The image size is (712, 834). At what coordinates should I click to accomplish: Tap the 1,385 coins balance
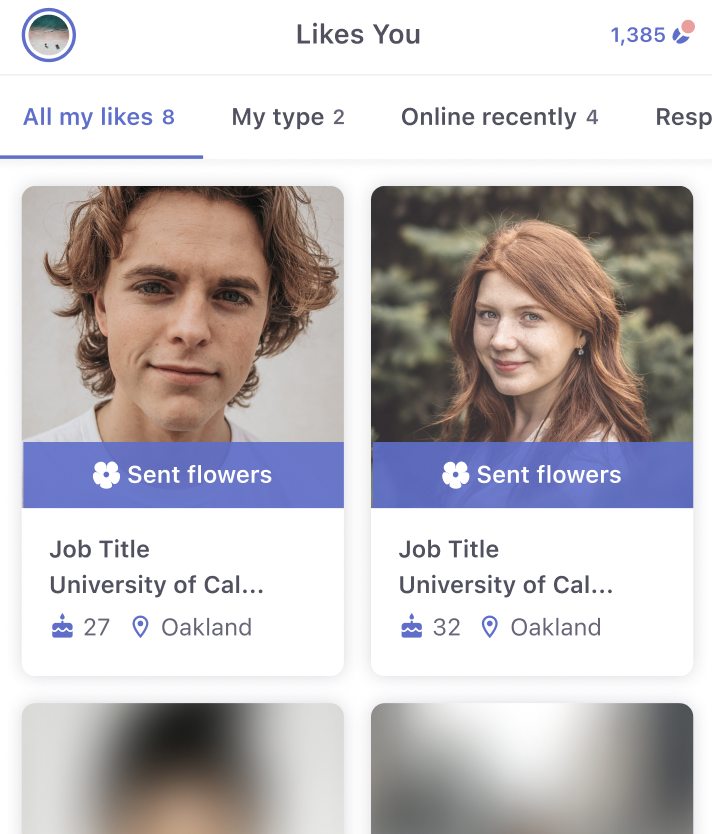pyautogui.click(x=638, y=35)
